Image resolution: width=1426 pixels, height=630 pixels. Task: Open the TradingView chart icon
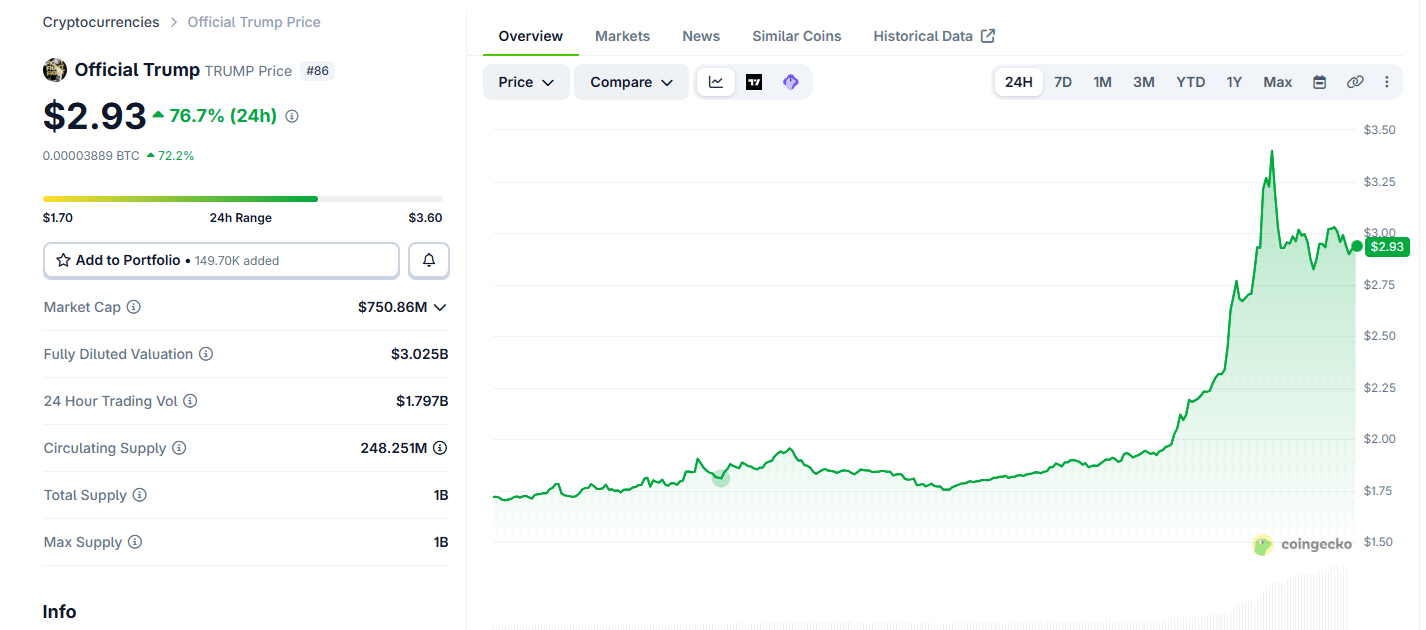[754, 82]
